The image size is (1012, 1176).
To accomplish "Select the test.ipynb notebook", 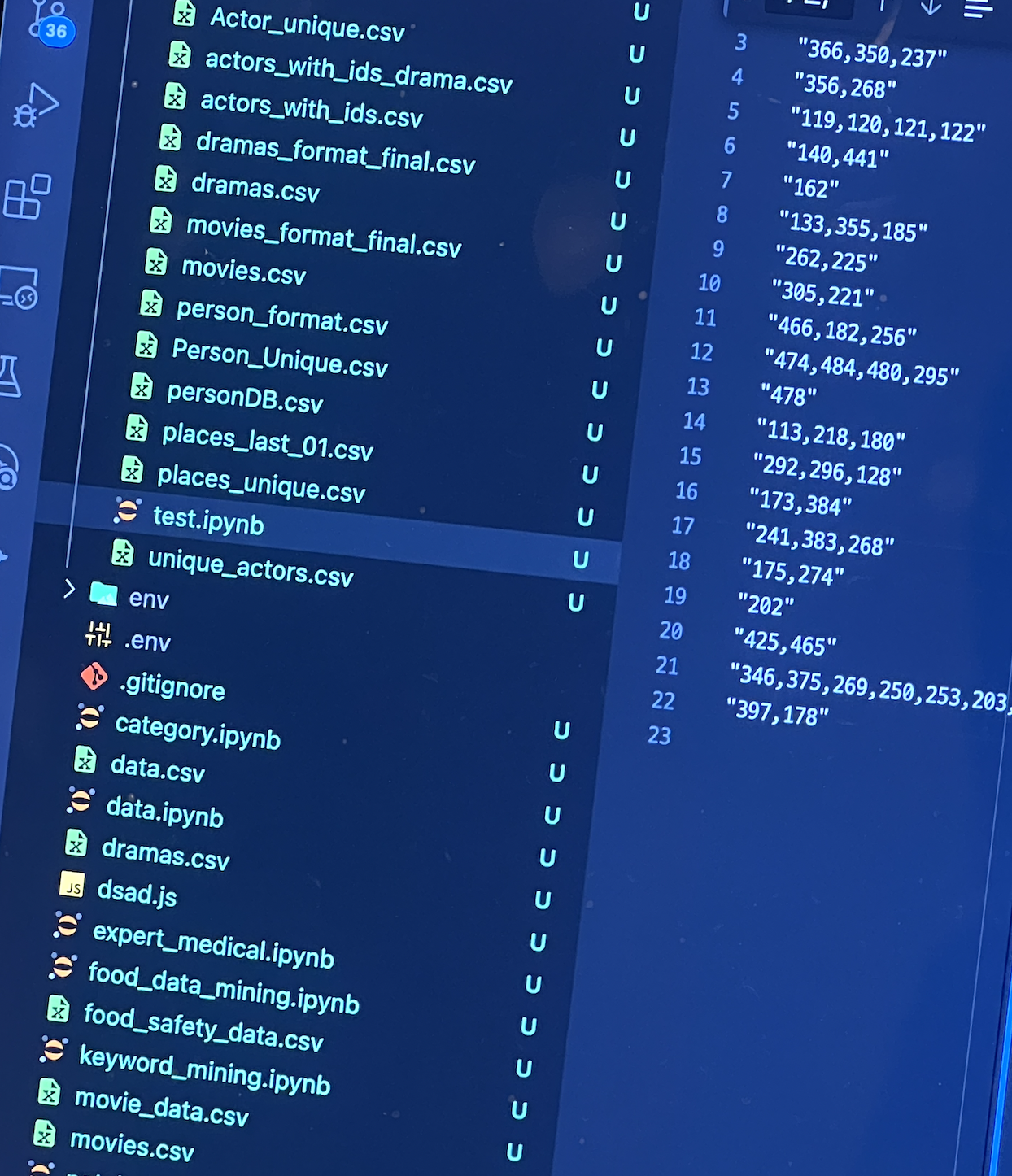I will (x=208, y=520).
